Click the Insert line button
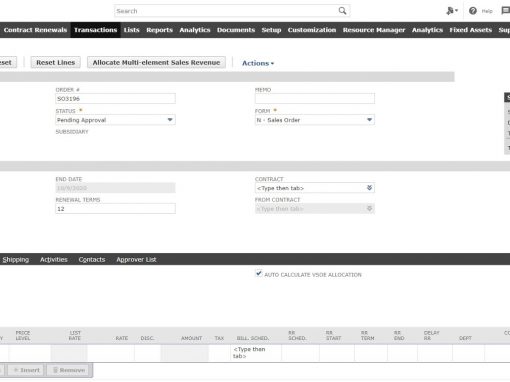Screen dimensions: 510x382 26,370
